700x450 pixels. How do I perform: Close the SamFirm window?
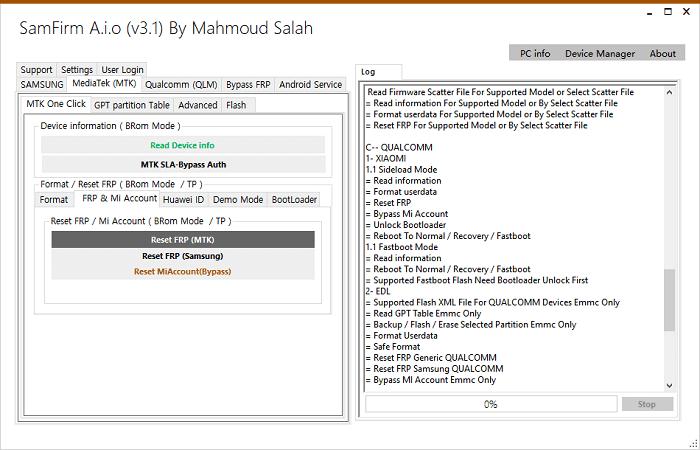point(687,12)
